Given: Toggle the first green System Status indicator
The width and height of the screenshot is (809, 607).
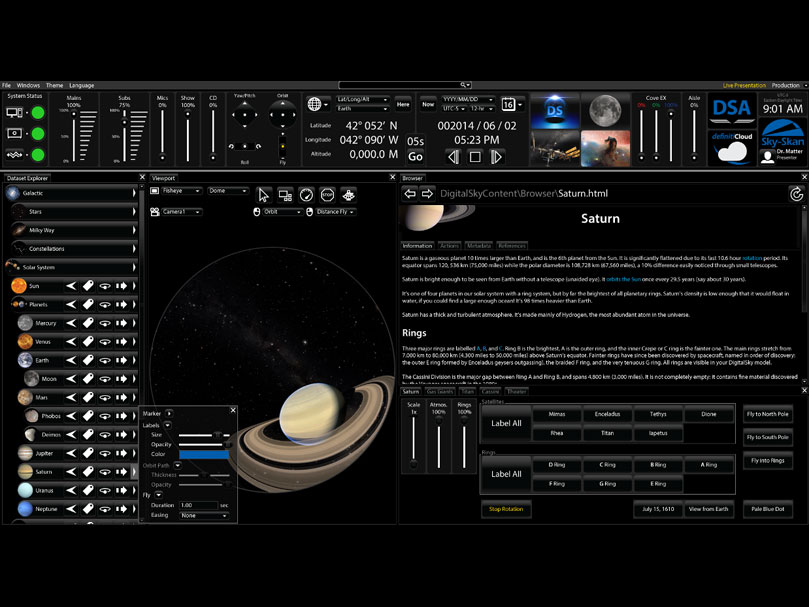Looking at the screenshot, I should click(38, 112).
